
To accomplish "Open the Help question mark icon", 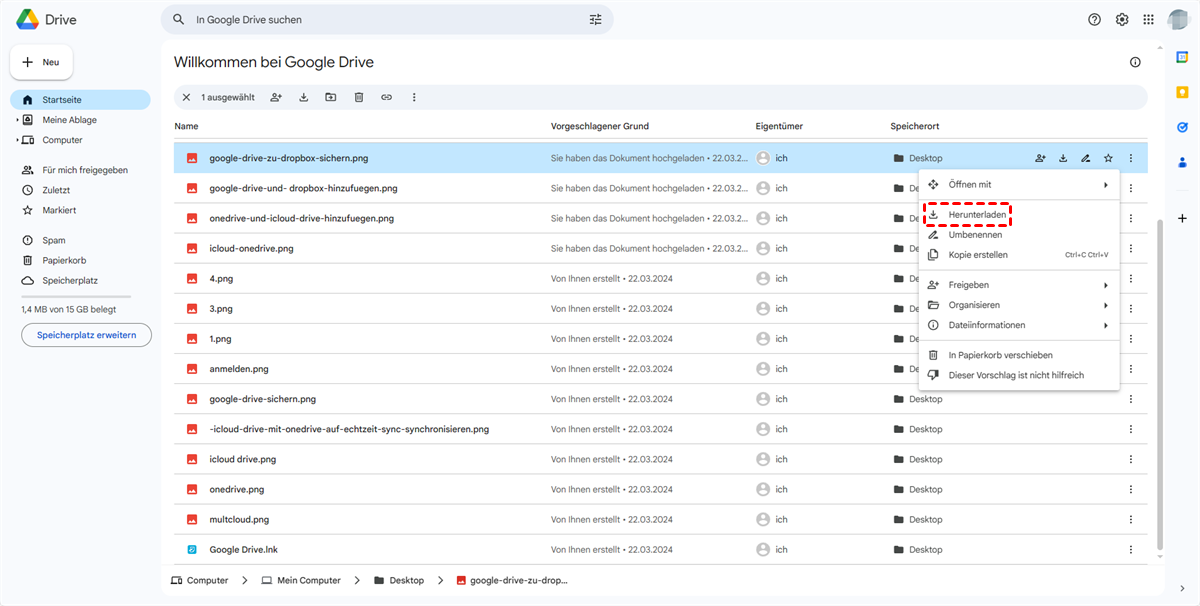I will 1094,19.
